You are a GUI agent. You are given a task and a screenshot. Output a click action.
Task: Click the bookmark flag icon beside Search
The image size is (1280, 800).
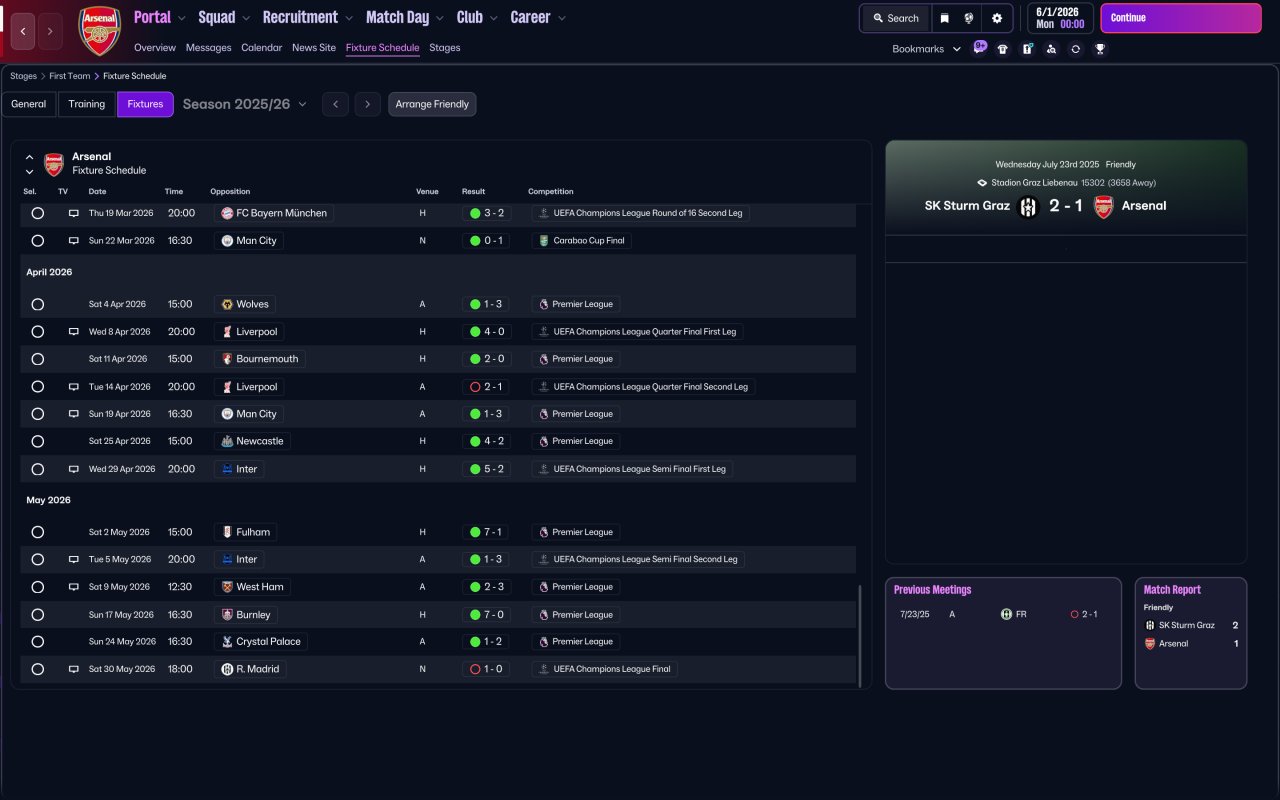pos(944,18)
